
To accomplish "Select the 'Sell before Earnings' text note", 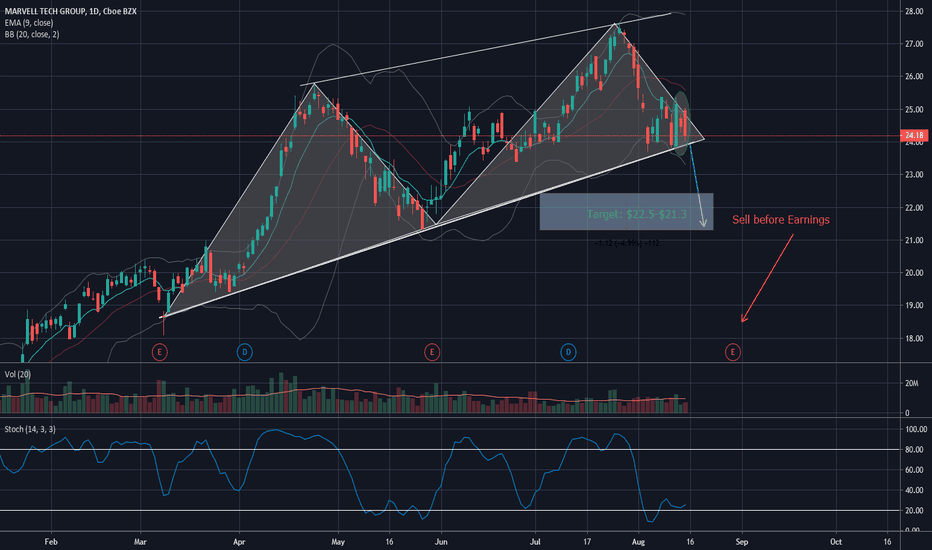I will (780, 219).
